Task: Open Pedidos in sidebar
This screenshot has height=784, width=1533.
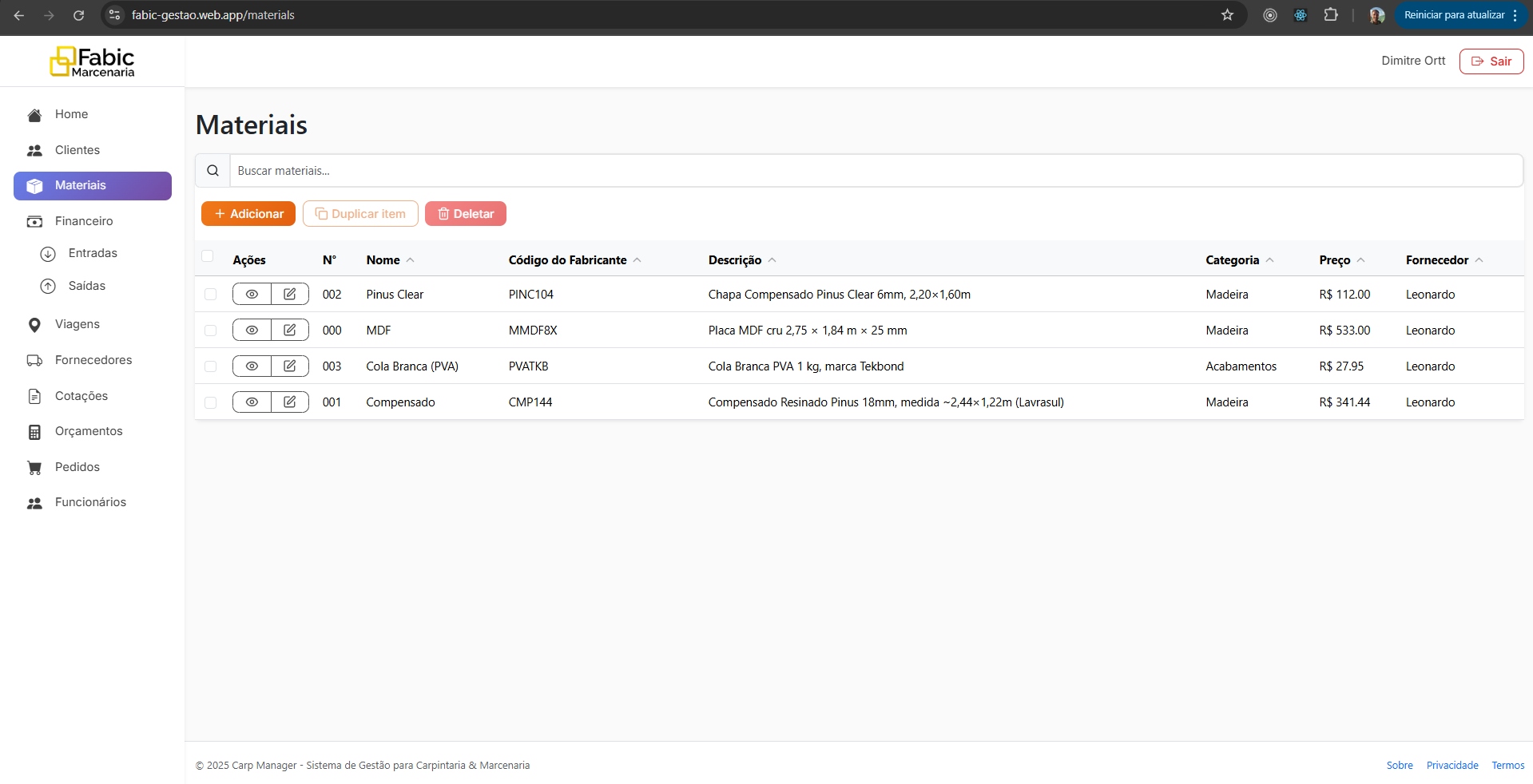Action: [93, 467]
